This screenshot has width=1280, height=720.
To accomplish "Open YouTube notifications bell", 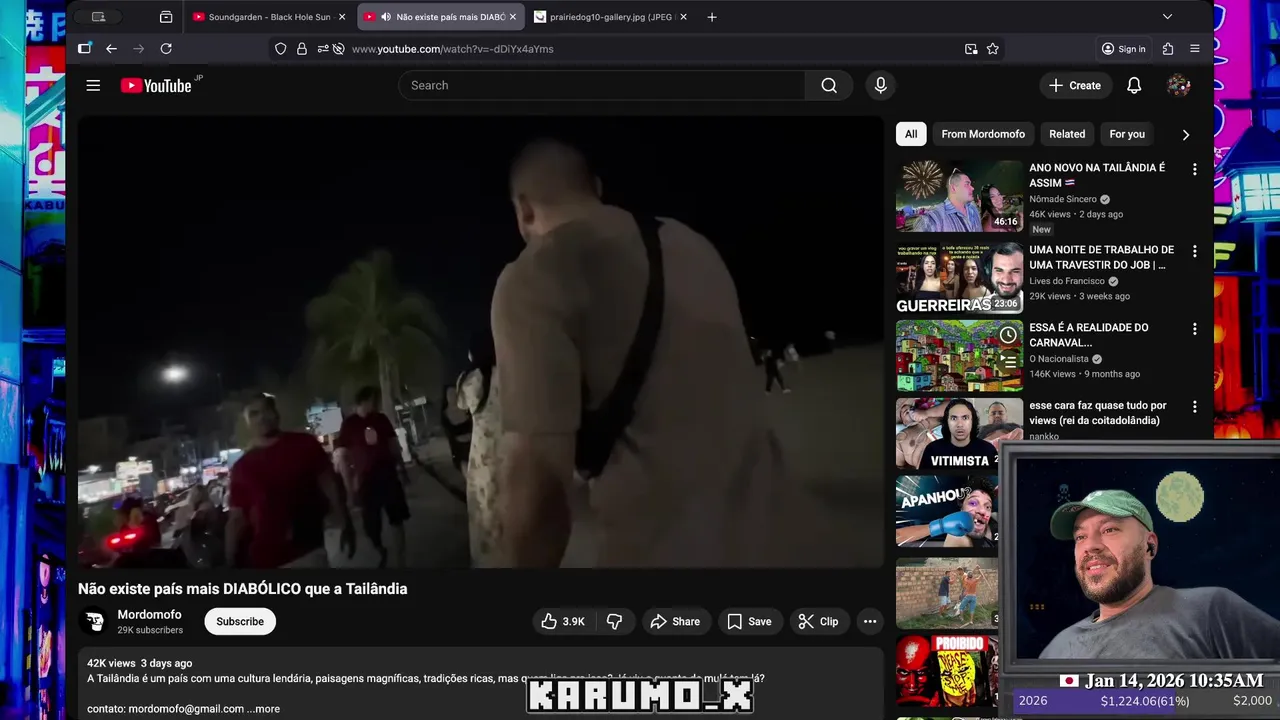I will point(1134,85).
